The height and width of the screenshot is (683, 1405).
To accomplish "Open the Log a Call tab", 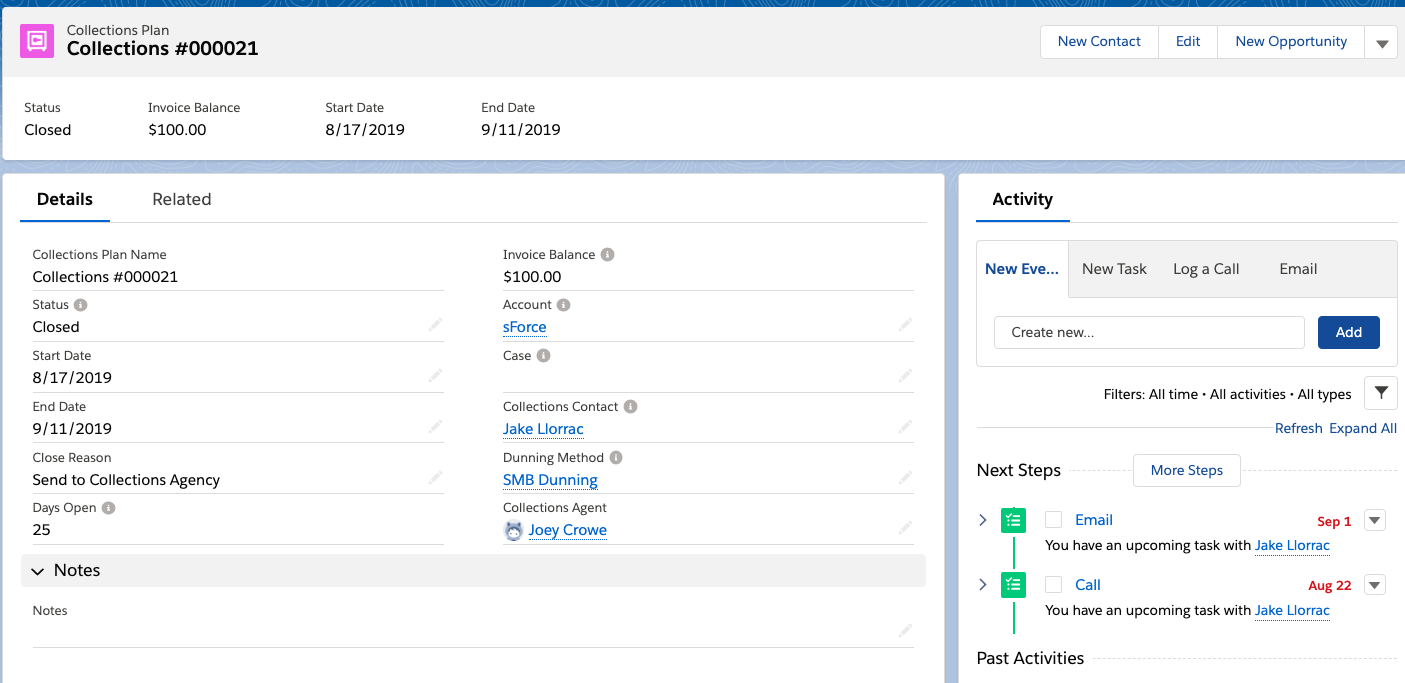I will pyautogui.click(x=1206, y=268).
